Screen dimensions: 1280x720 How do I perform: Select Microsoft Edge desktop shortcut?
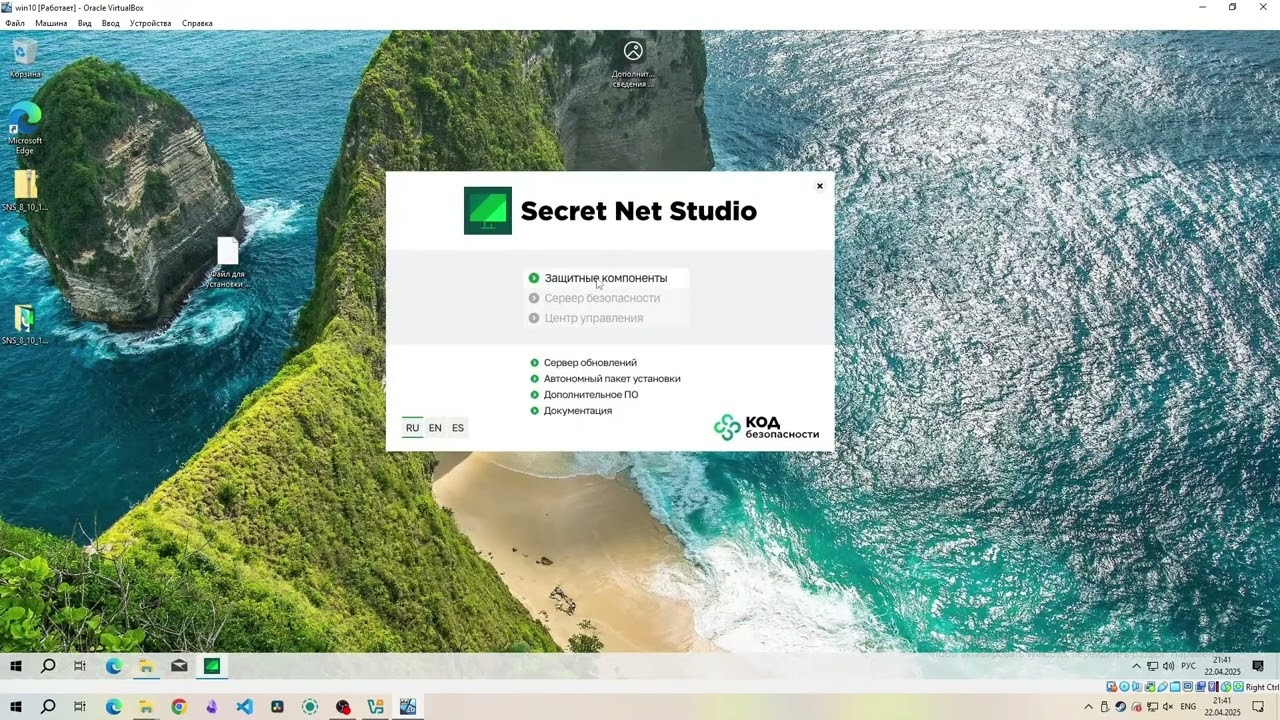(25, 128)
